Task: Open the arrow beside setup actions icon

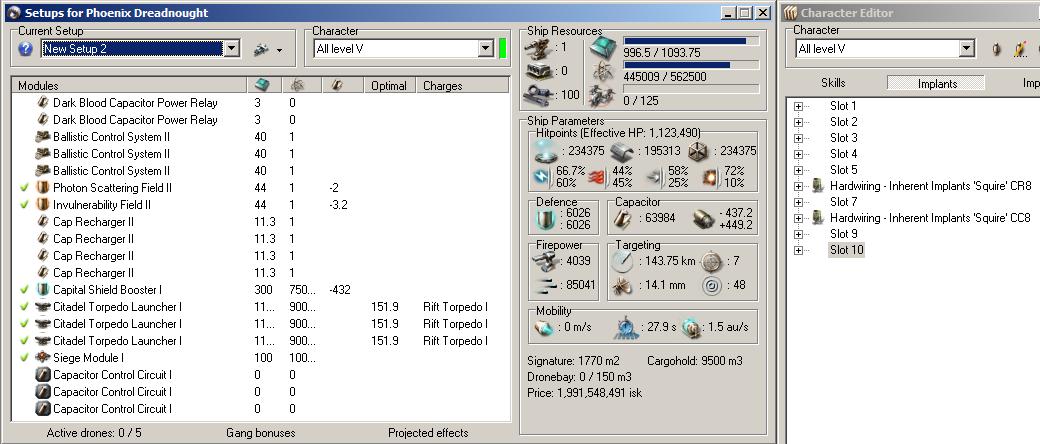Action: tap(279, 50)
